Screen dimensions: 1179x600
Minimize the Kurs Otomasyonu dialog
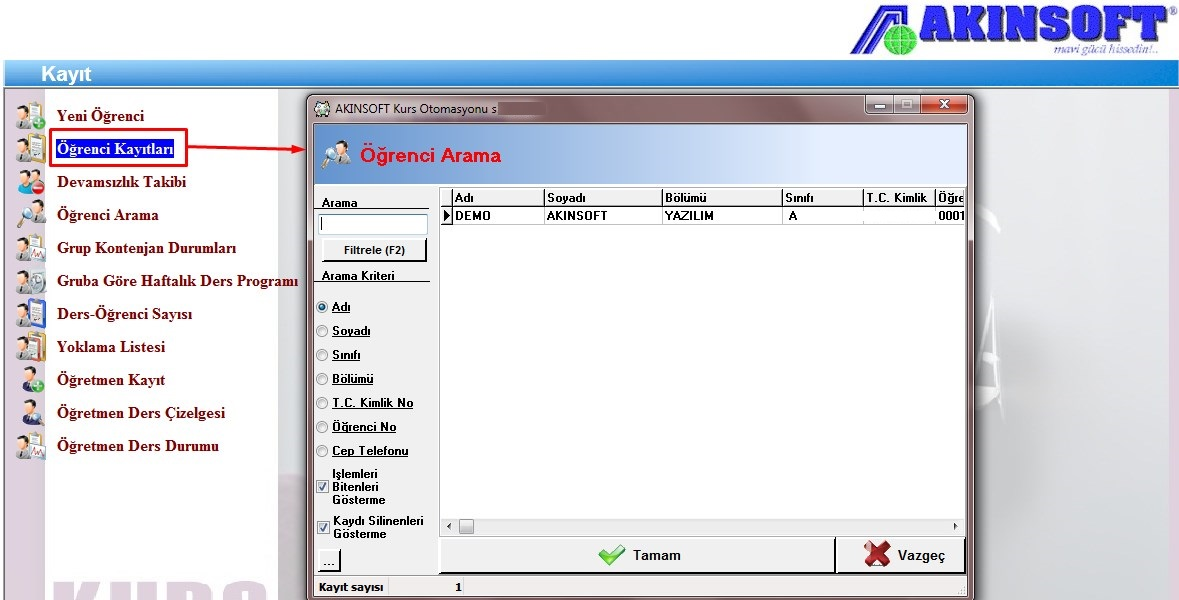pos(880,105)
